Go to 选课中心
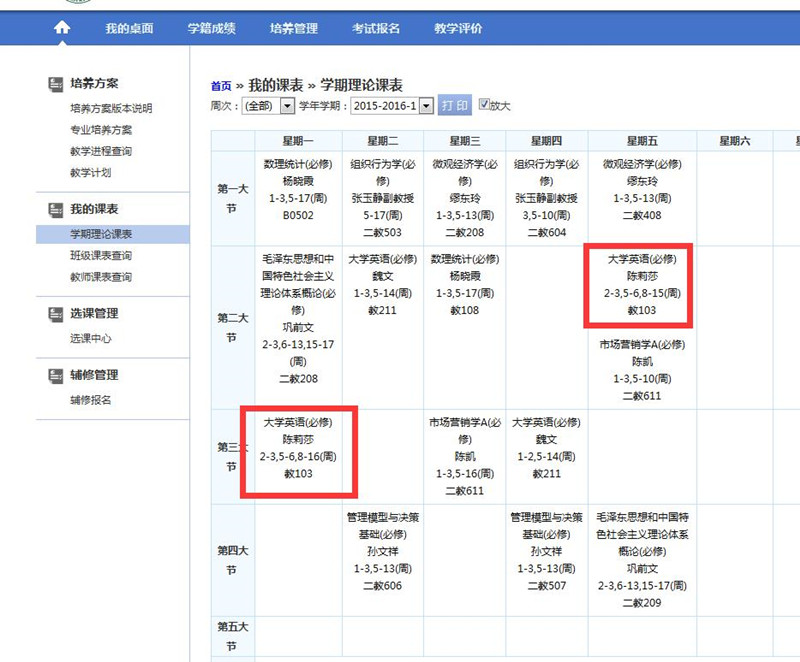The image size is (800, 662). tap(90, 339)
